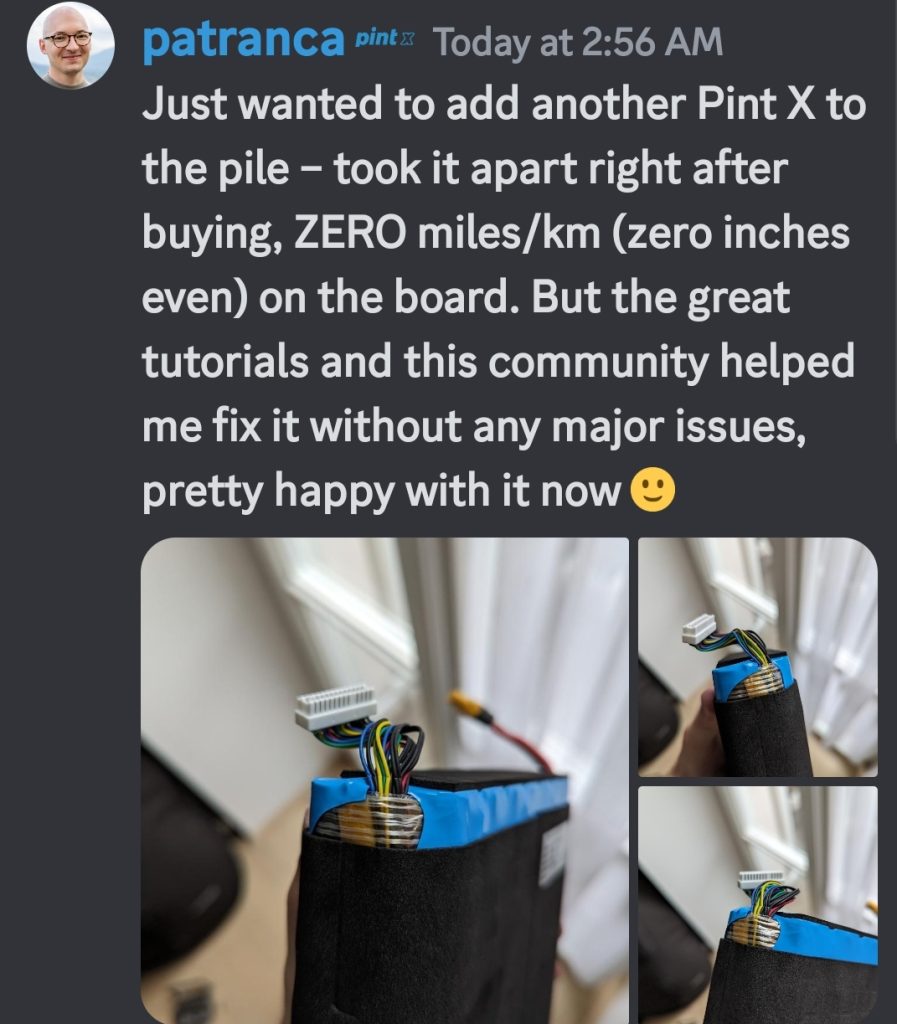Open patranca's profile avatar picture

click(71, 46)
